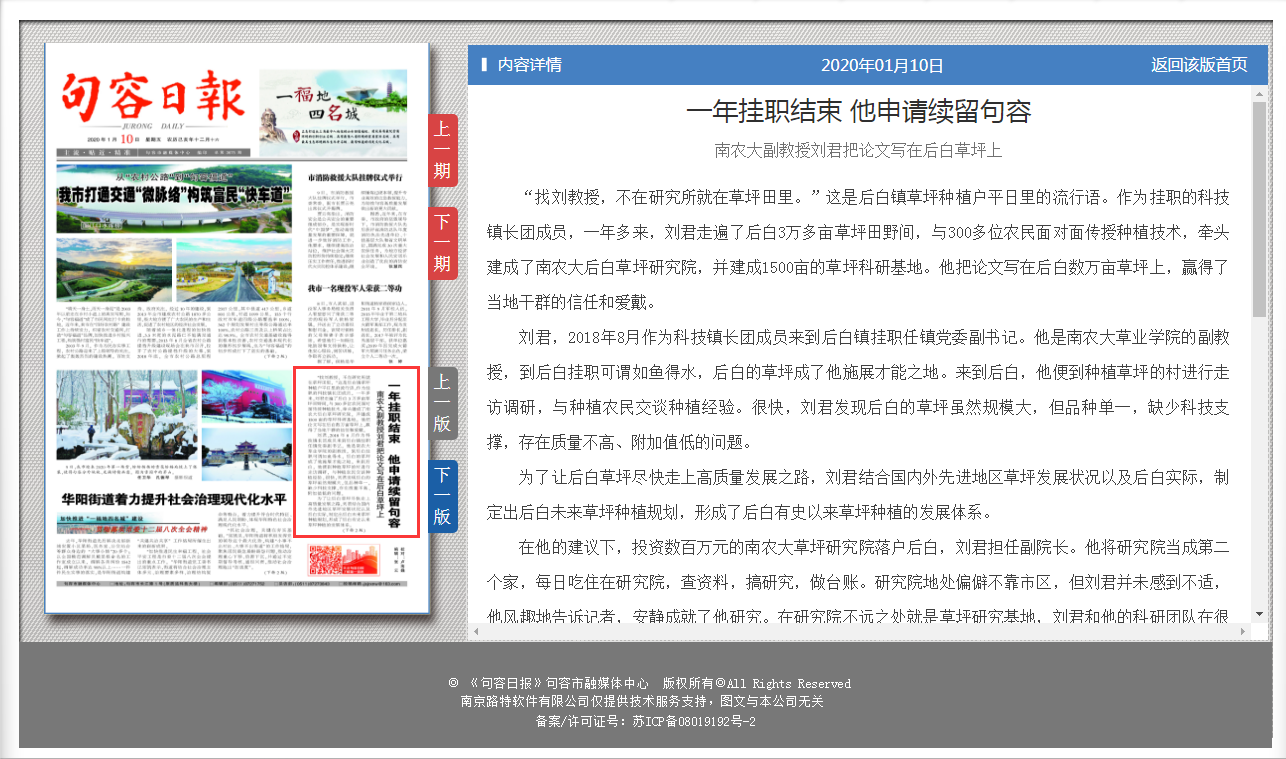1286x759 pixels.
Task: Open previous page via 上一版 button
Action: pyautogui.click(x=442, y=403)
